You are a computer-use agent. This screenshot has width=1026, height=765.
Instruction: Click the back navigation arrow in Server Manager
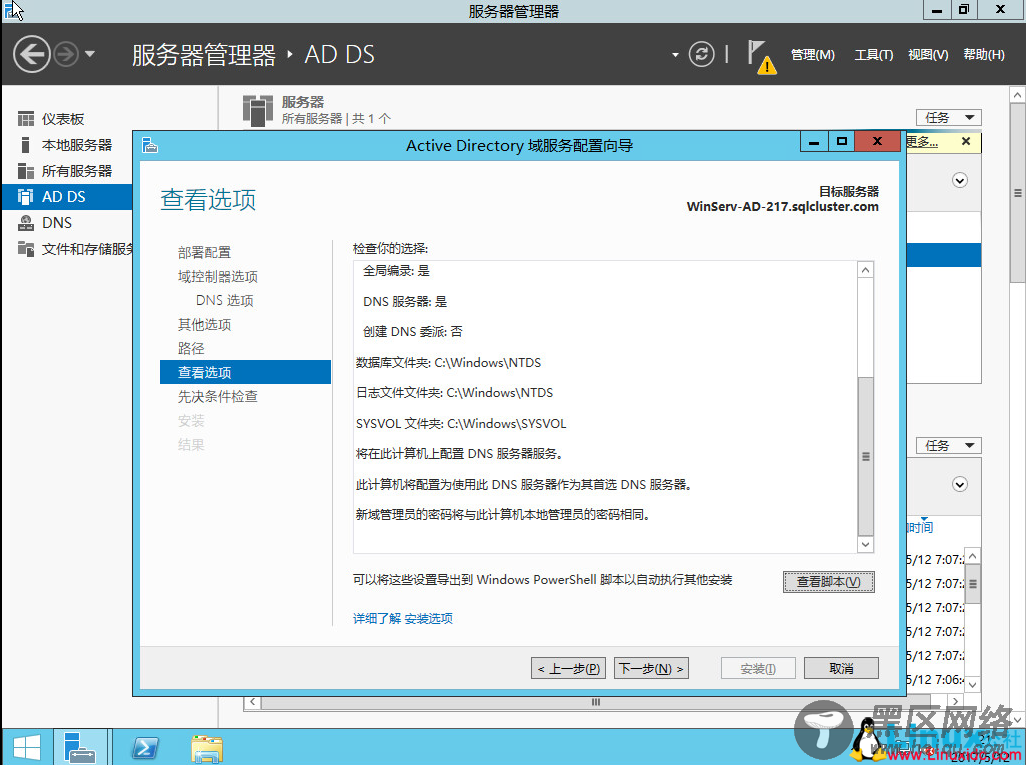[x=31, y=54]
